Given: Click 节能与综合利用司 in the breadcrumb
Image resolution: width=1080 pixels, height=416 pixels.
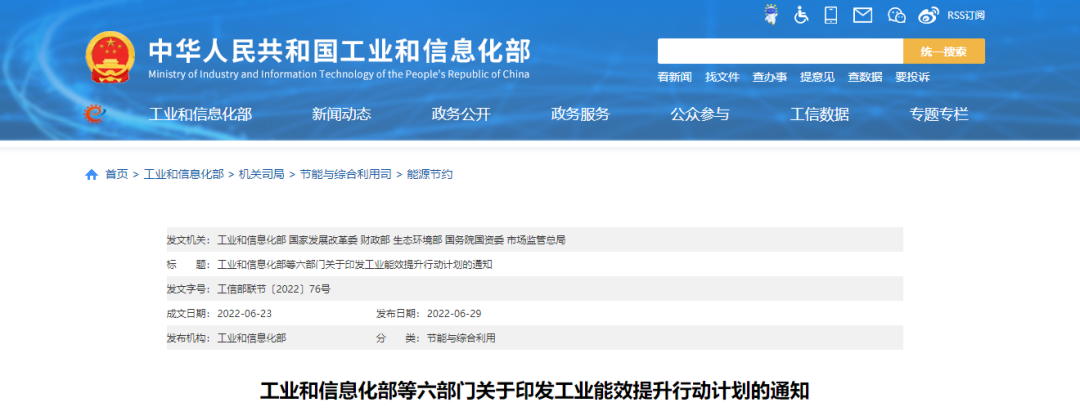Looking at the screenshot, I should coord(346,175).
